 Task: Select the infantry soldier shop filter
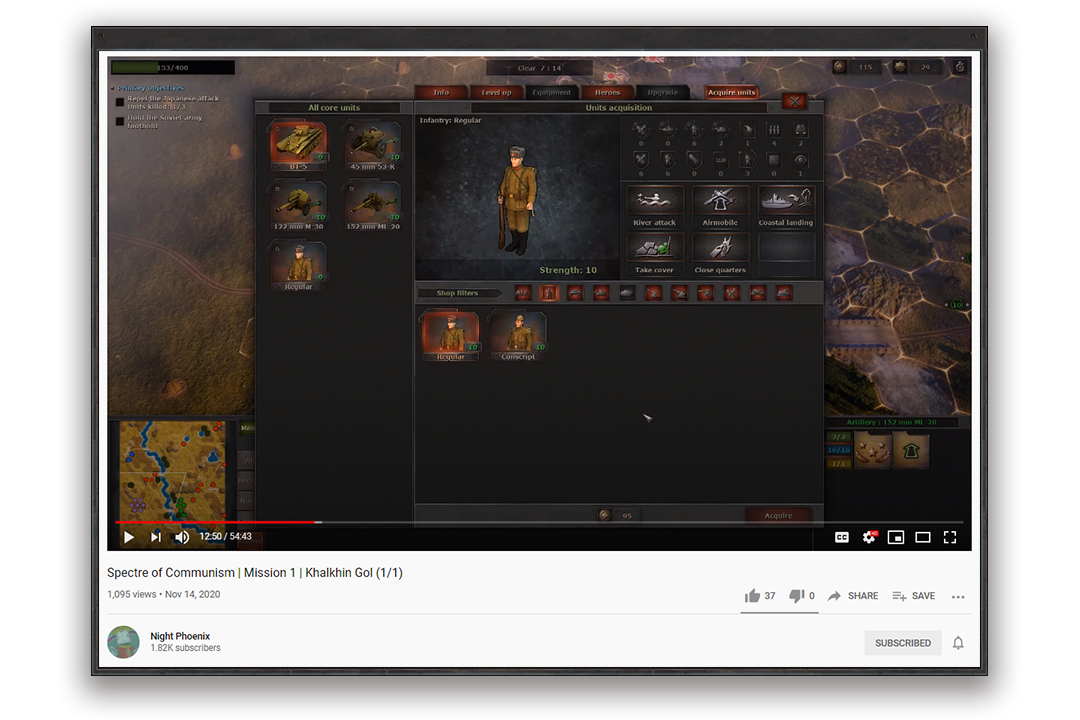tap(549, 294)
